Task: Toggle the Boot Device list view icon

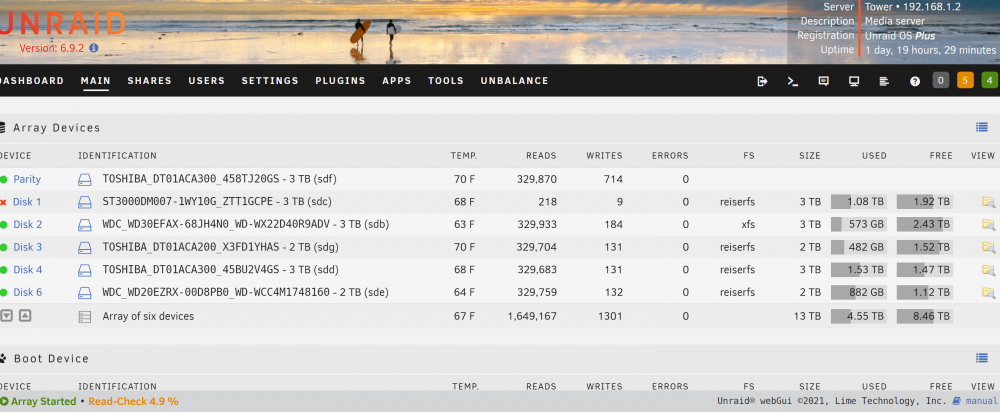Action: [982, 358]
